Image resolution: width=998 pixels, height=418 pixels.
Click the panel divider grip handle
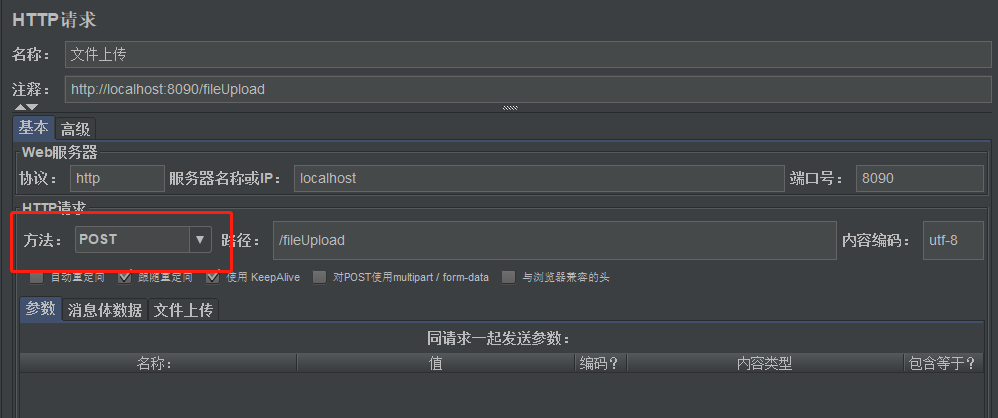[510, 108]
